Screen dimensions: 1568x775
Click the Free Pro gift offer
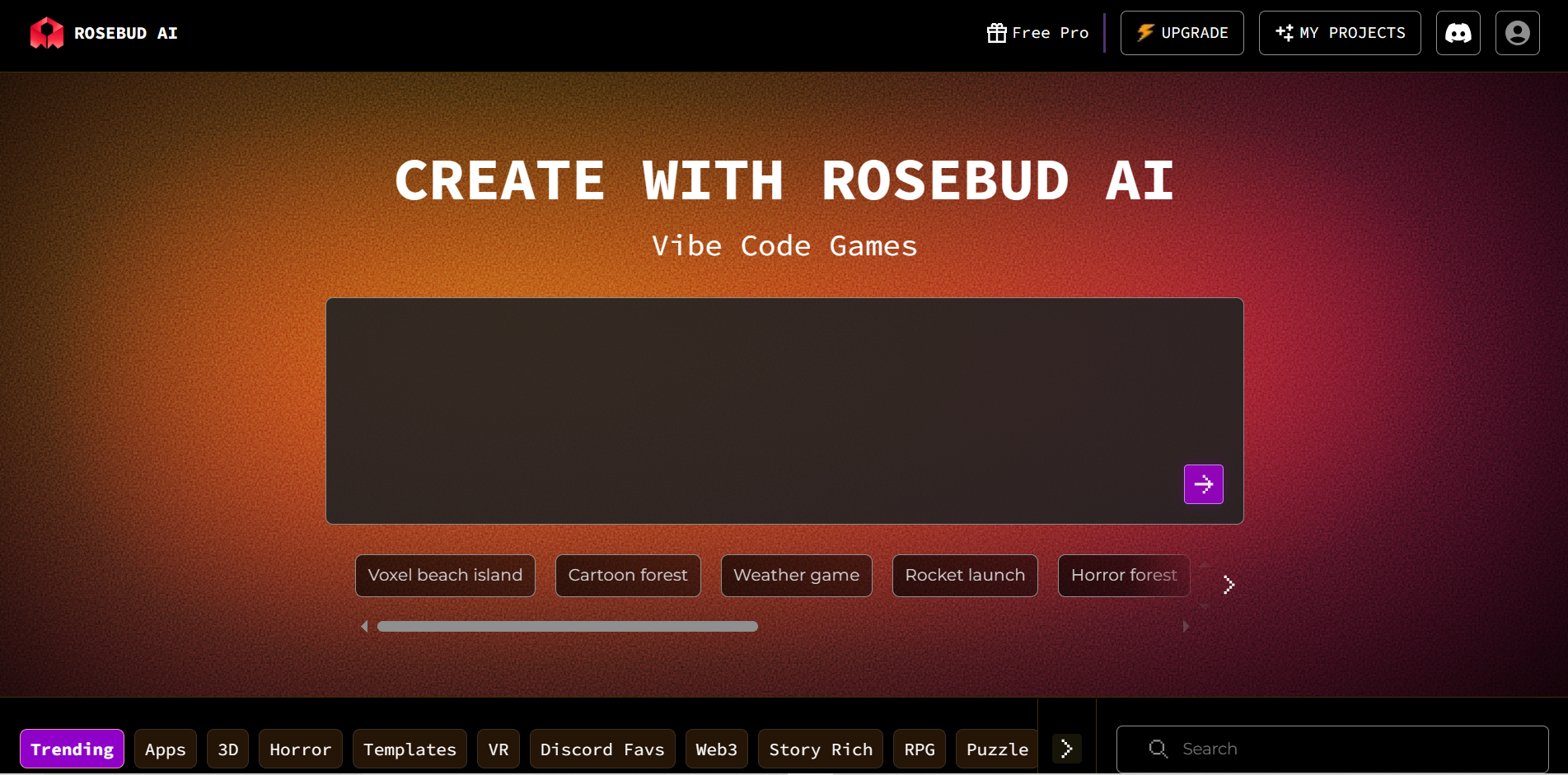click(x=1038, y=33)
